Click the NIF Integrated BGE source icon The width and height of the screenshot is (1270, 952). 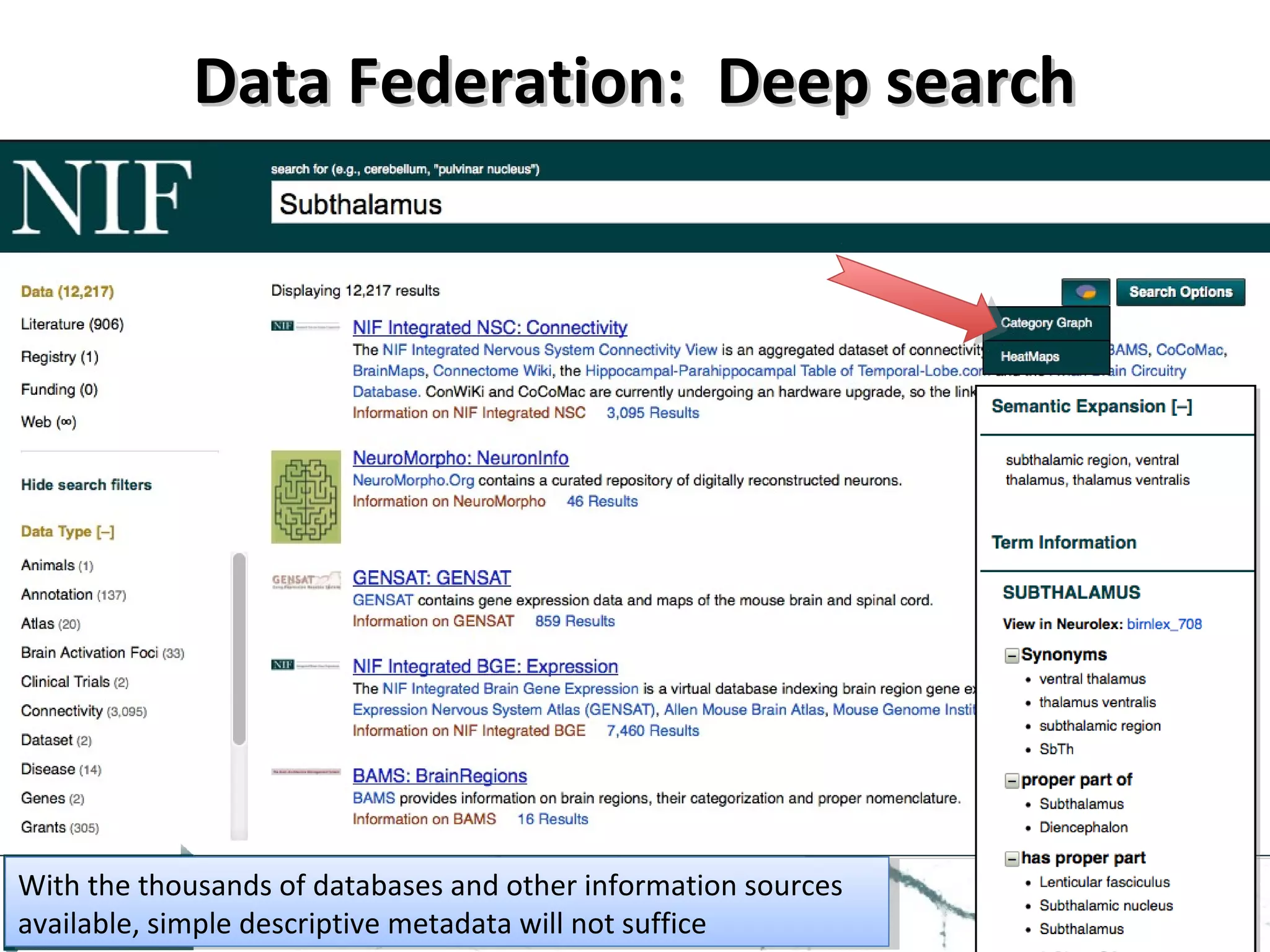[305, 665]
